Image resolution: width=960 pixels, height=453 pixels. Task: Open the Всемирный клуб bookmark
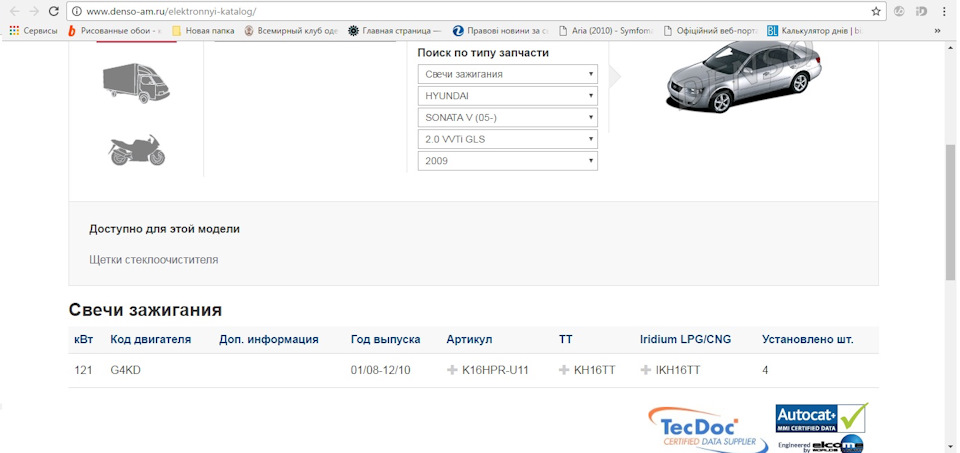pos(291,30)
